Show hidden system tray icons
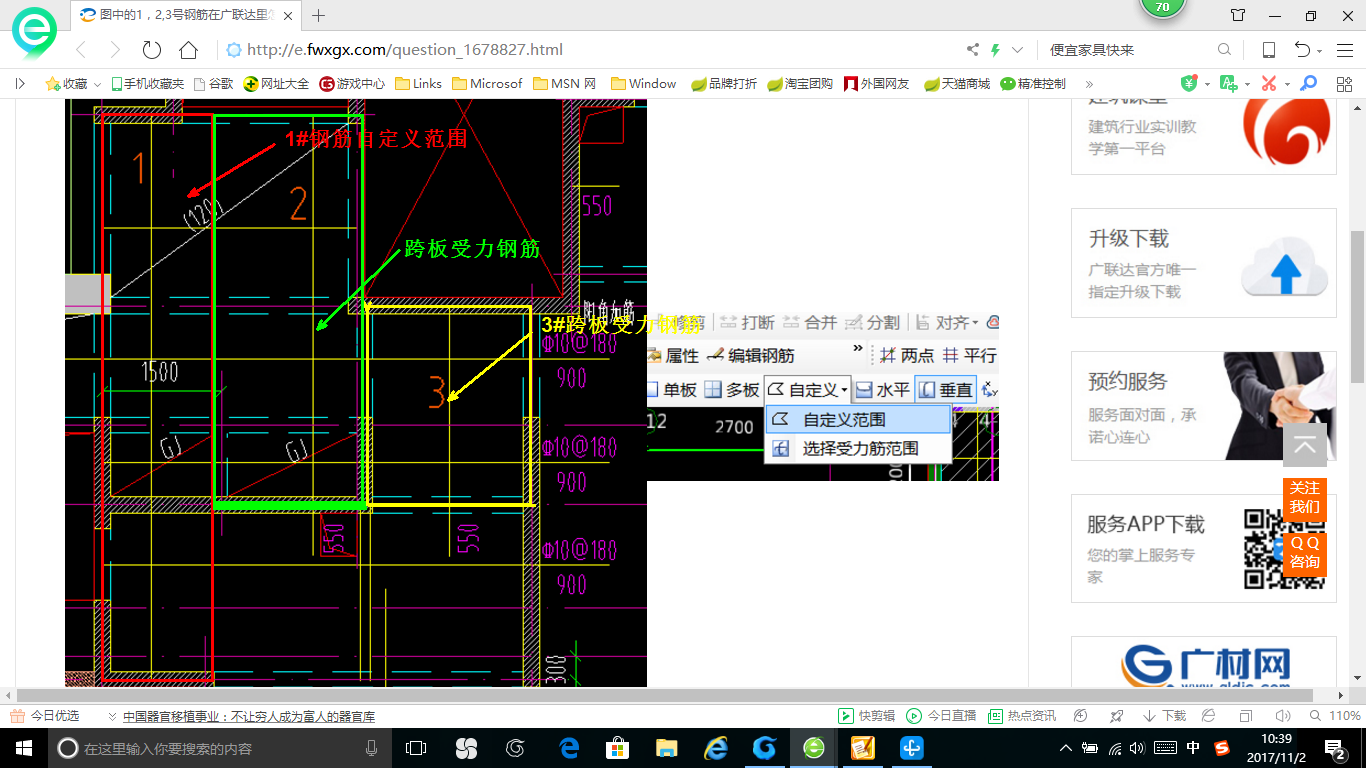This screenshot has height=768, width=1366. point(1064,748)
